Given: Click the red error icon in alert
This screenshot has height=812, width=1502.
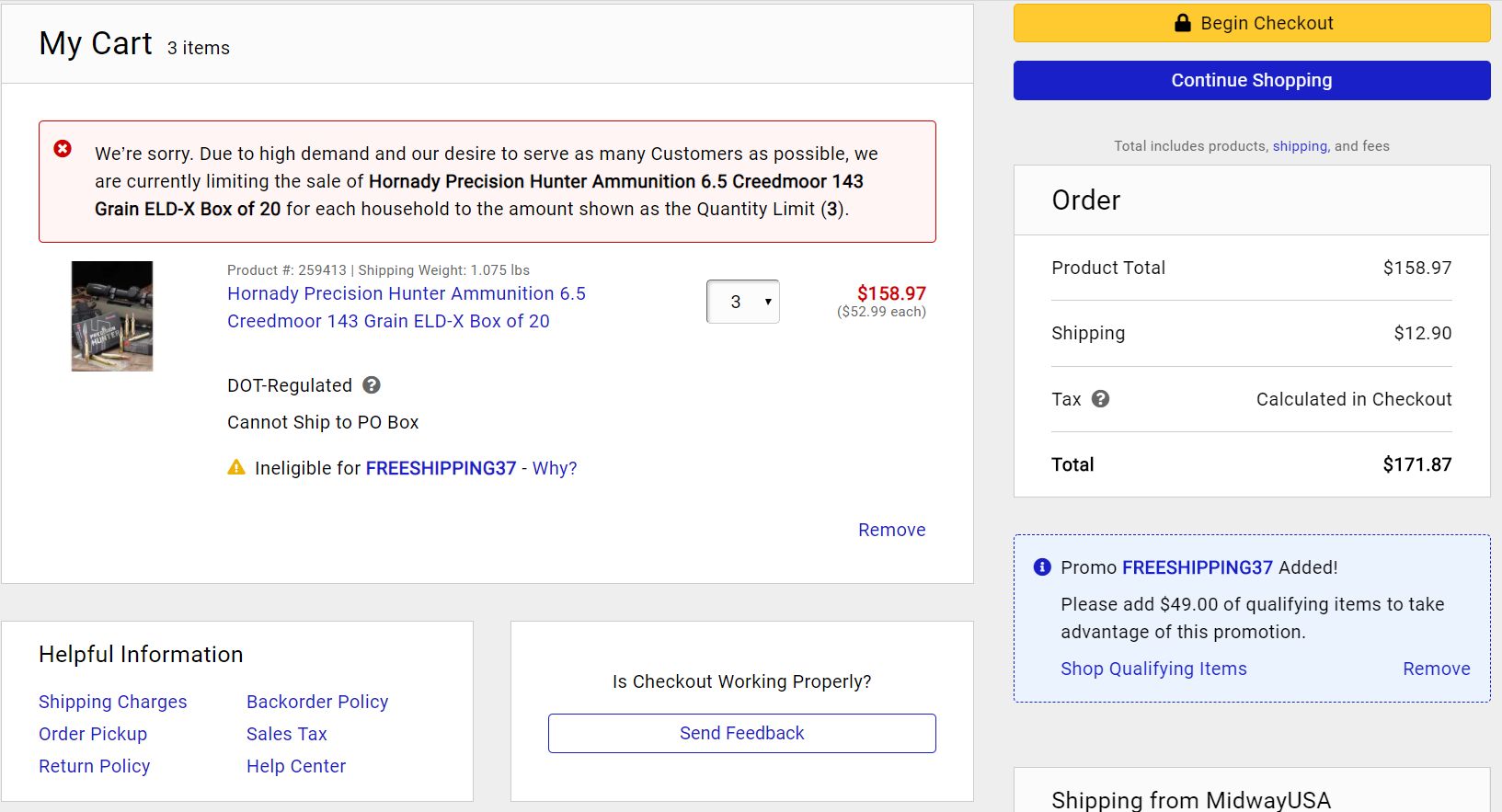Looking at the screenshot, I should [63, 148].
